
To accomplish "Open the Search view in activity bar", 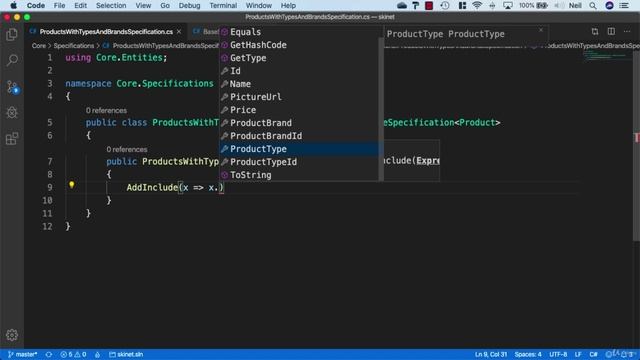I will click(12, 60).
